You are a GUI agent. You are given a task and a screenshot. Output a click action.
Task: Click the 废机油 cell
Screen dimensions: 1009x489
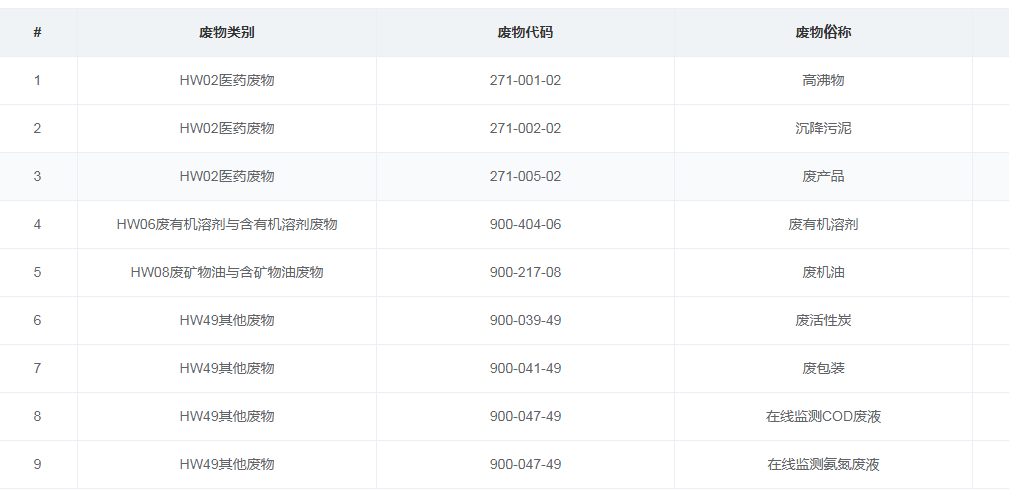click(x=823, y=272)
